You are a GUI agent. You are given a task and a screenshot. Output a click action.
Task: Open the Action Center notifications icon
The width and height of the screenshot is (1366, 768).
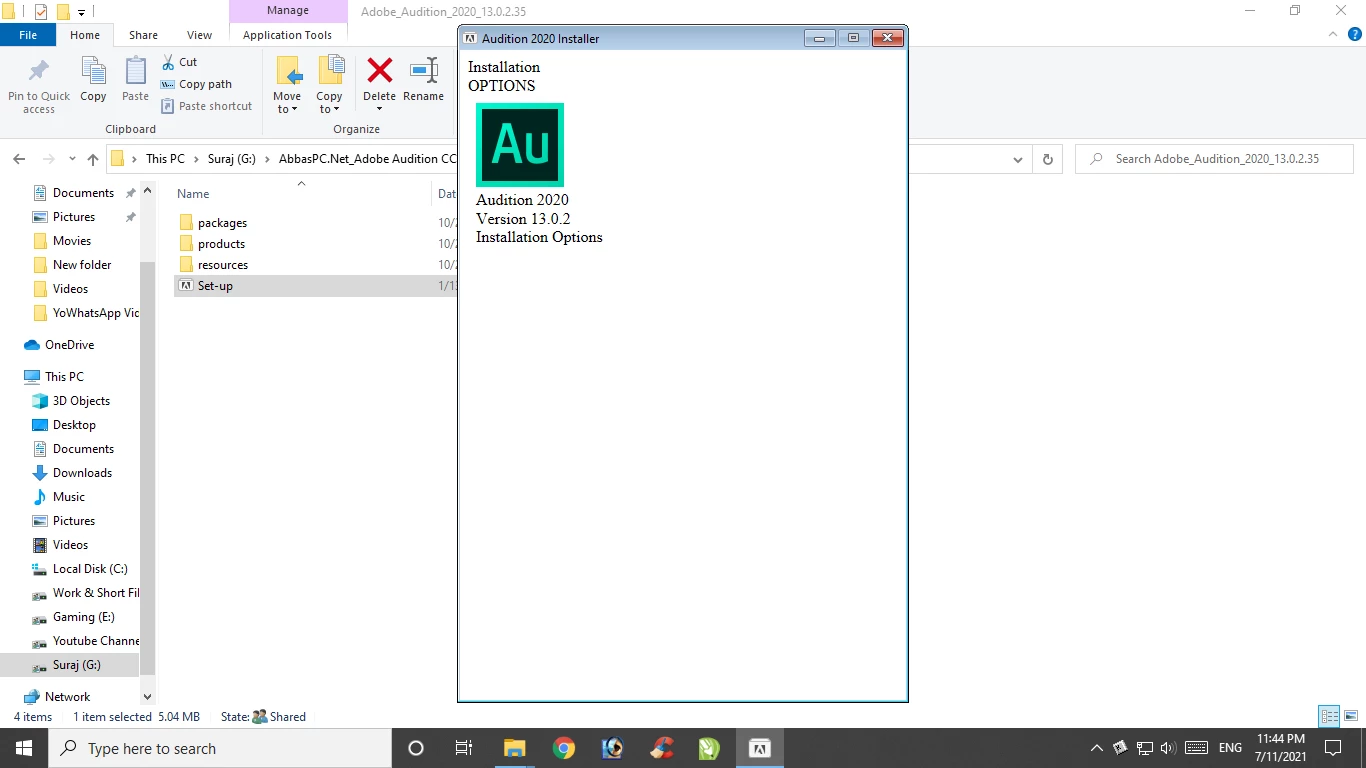[1332, 748]
